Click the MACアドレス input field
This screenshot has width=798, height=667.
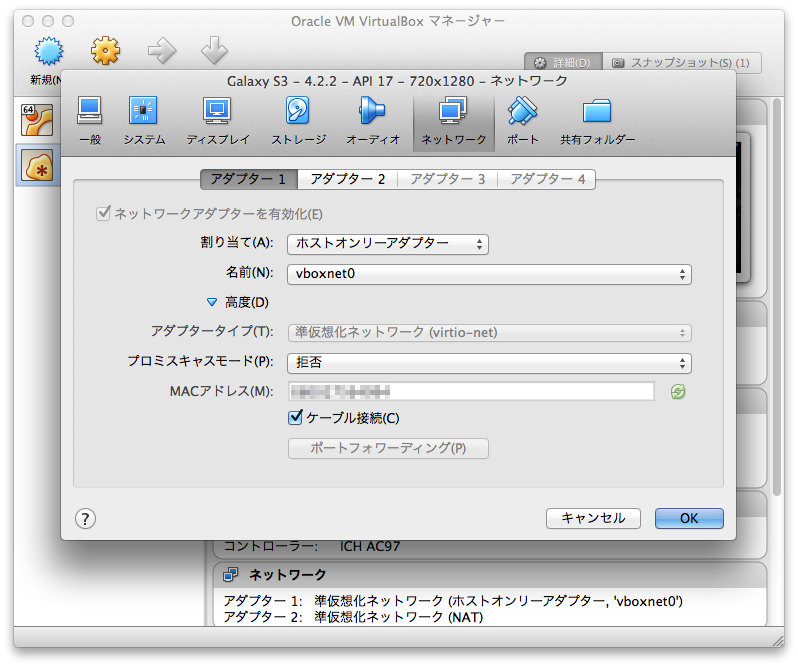(x=471, y=391)
